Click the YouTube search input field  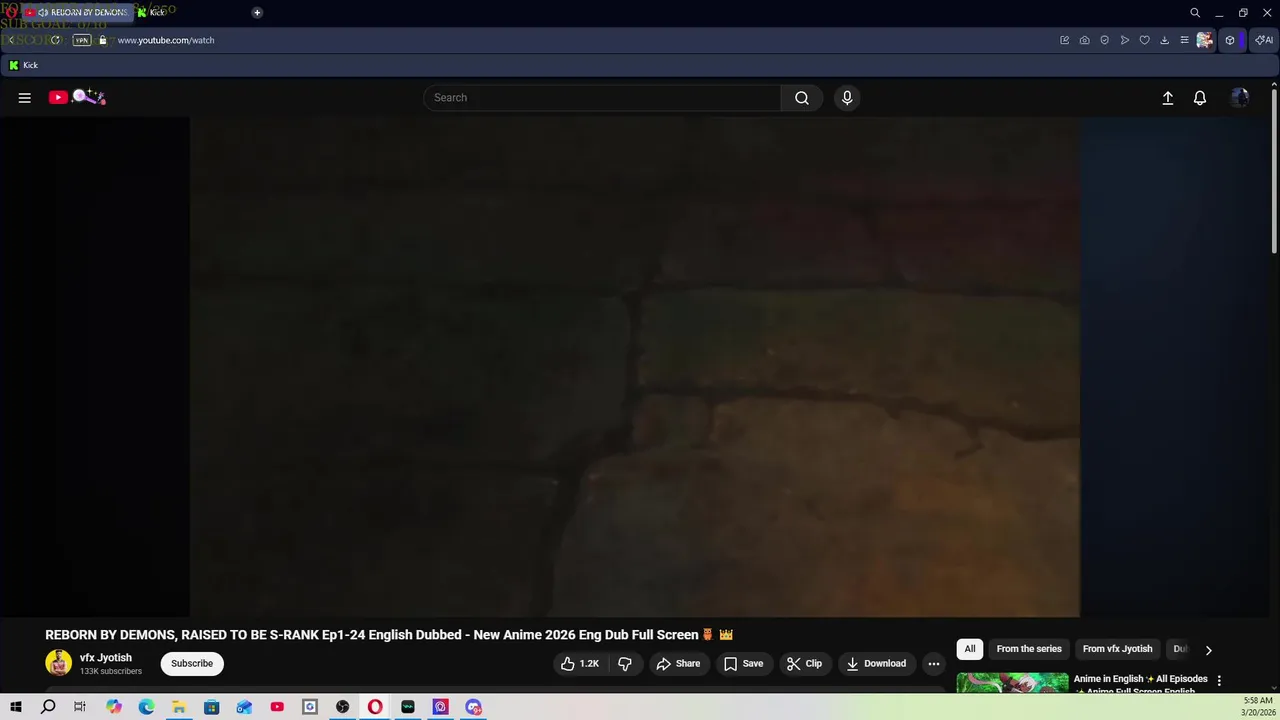(602, 98)
